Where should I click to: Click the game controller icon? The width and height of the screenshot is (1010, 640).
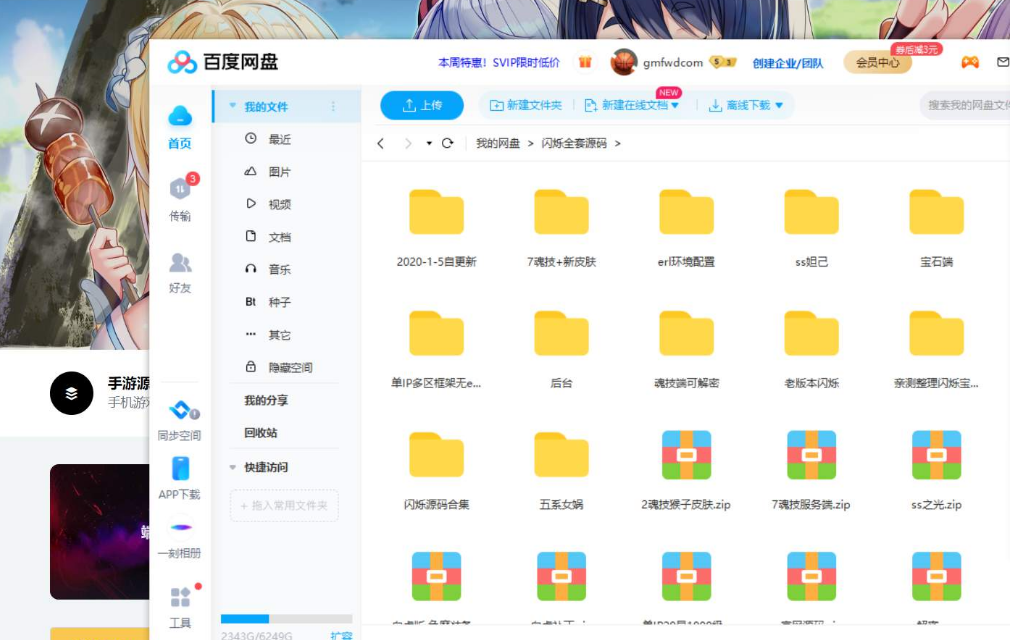pos(969,62)
